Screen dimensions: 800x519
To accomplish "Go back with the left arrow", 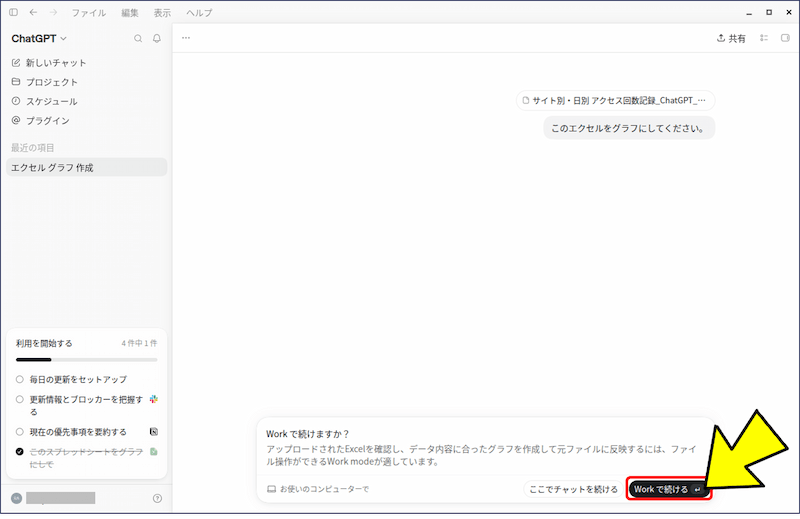I will tap(33, 12).
